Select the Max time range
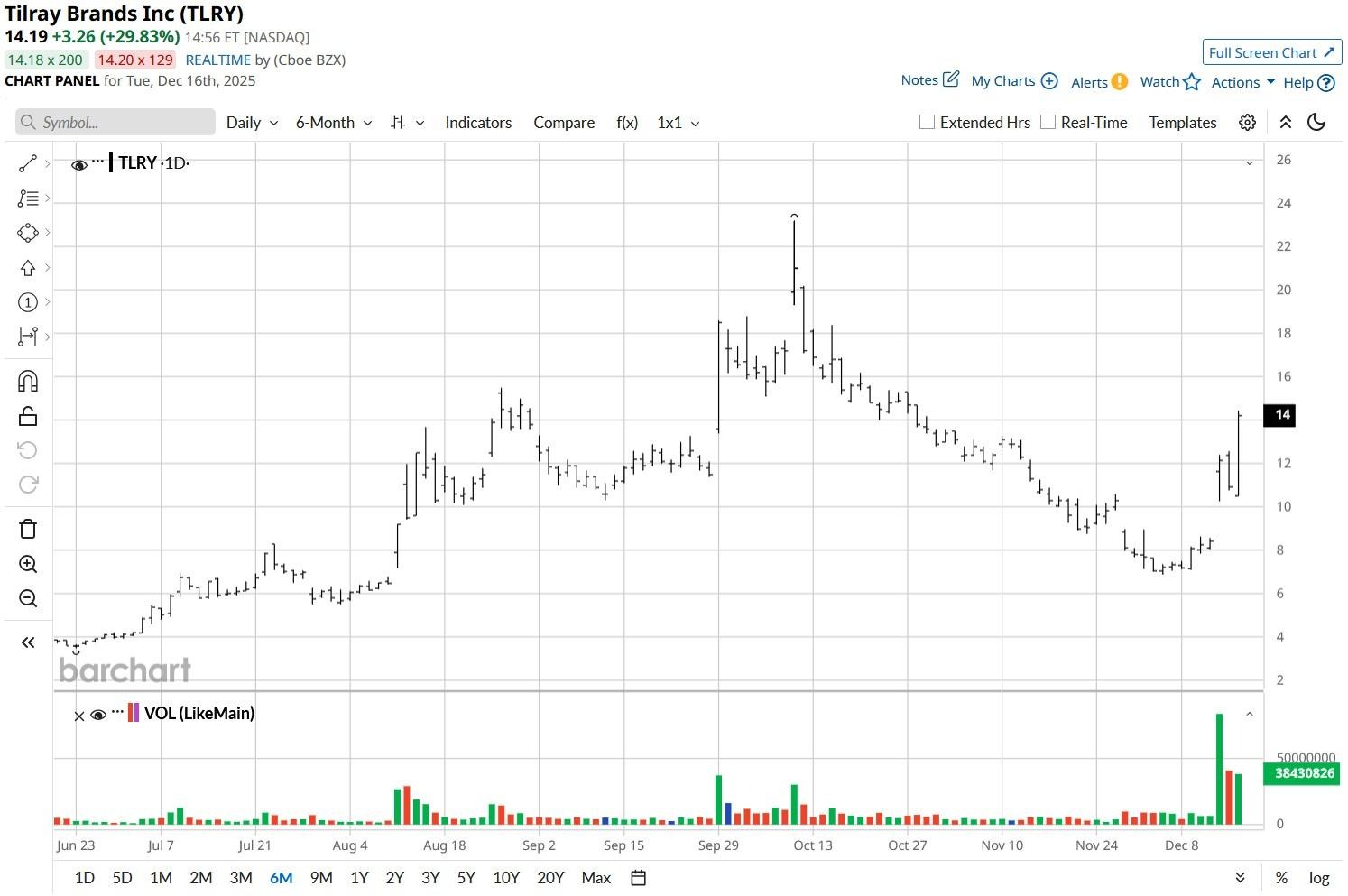The height and width of the screenshot is (896, 1348). tap(596, 878)
